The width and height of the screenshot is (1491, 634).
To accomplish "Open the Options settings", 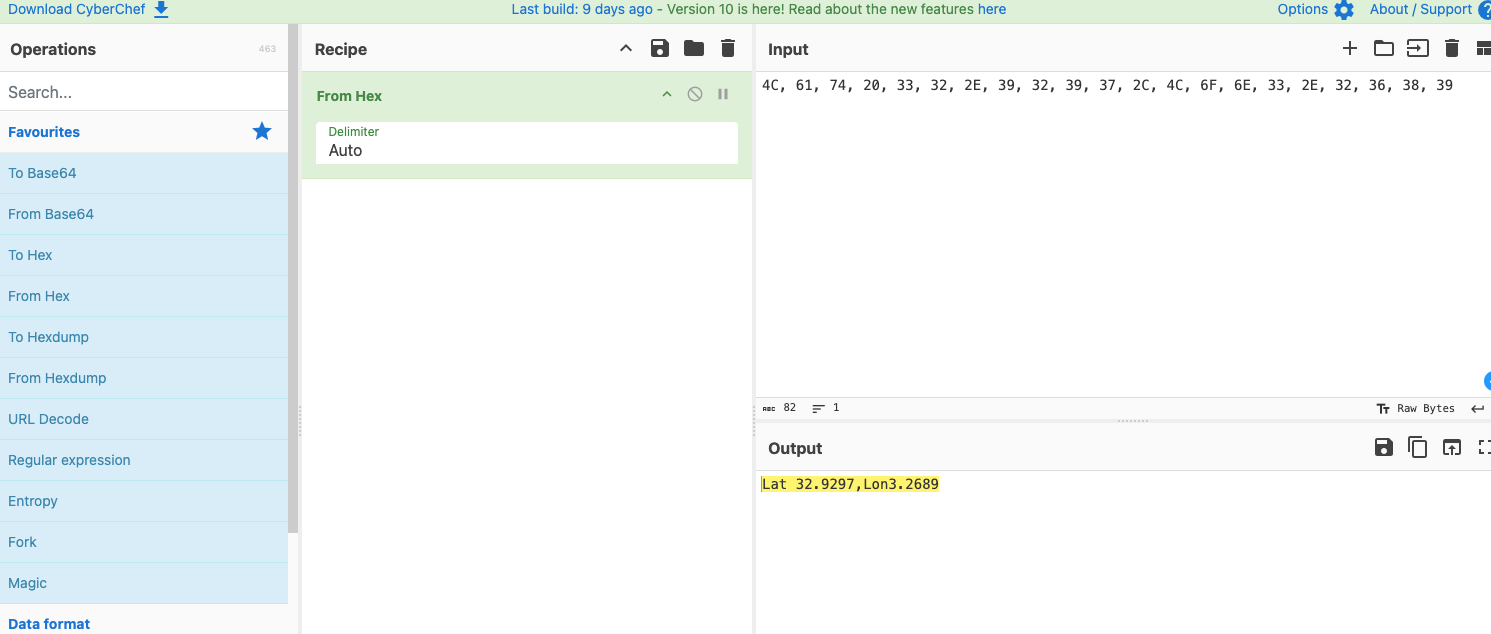I will (1314, 10).
